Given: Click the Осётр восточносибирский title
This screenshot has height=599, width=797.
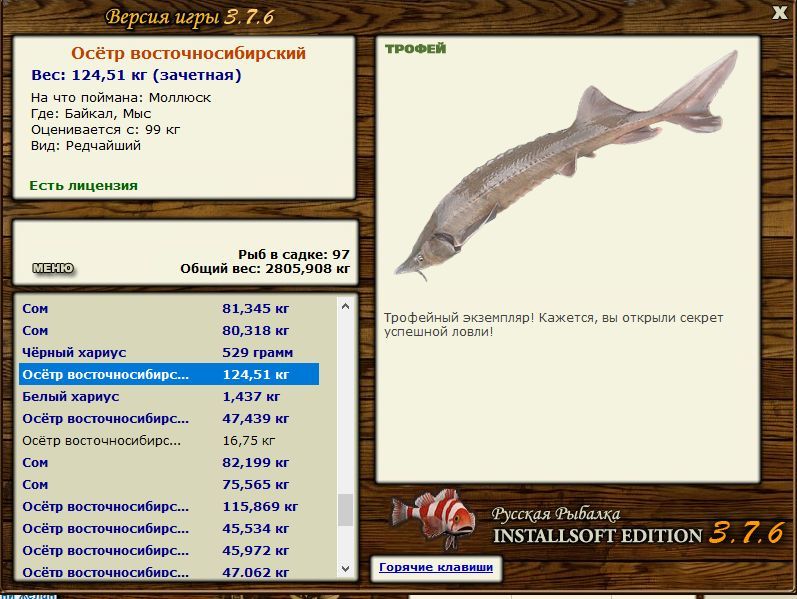Looking at the screenshot, I should (x=188, y=53).
